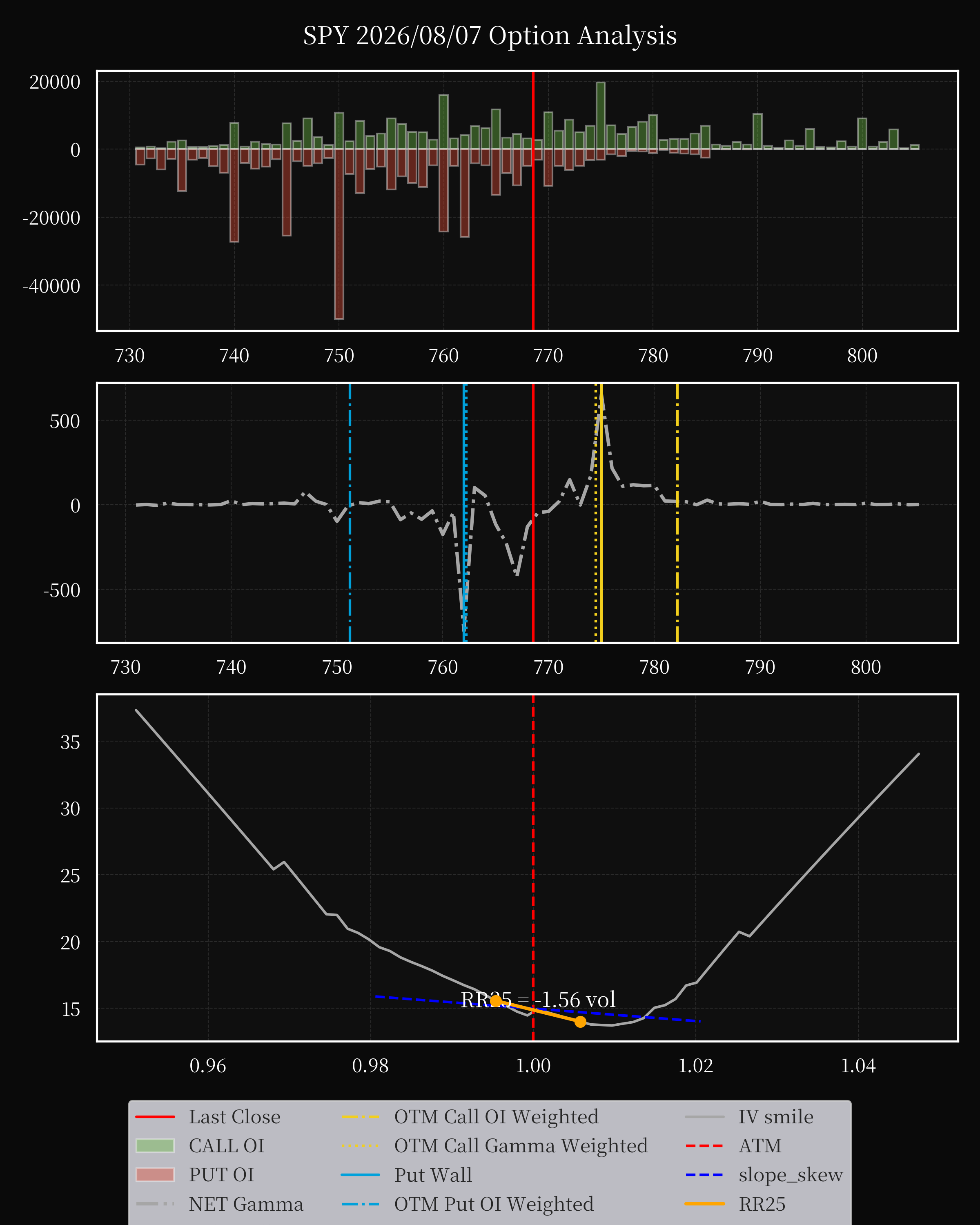Click the -40000 y-axis label on OI chart
This screenshot has width=980, height=1225.
pos(51,286)
